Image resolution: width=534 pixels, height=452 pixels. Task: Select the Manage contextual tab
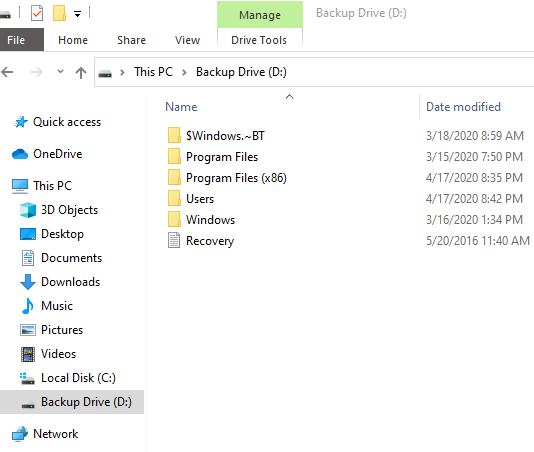(260, 15)
